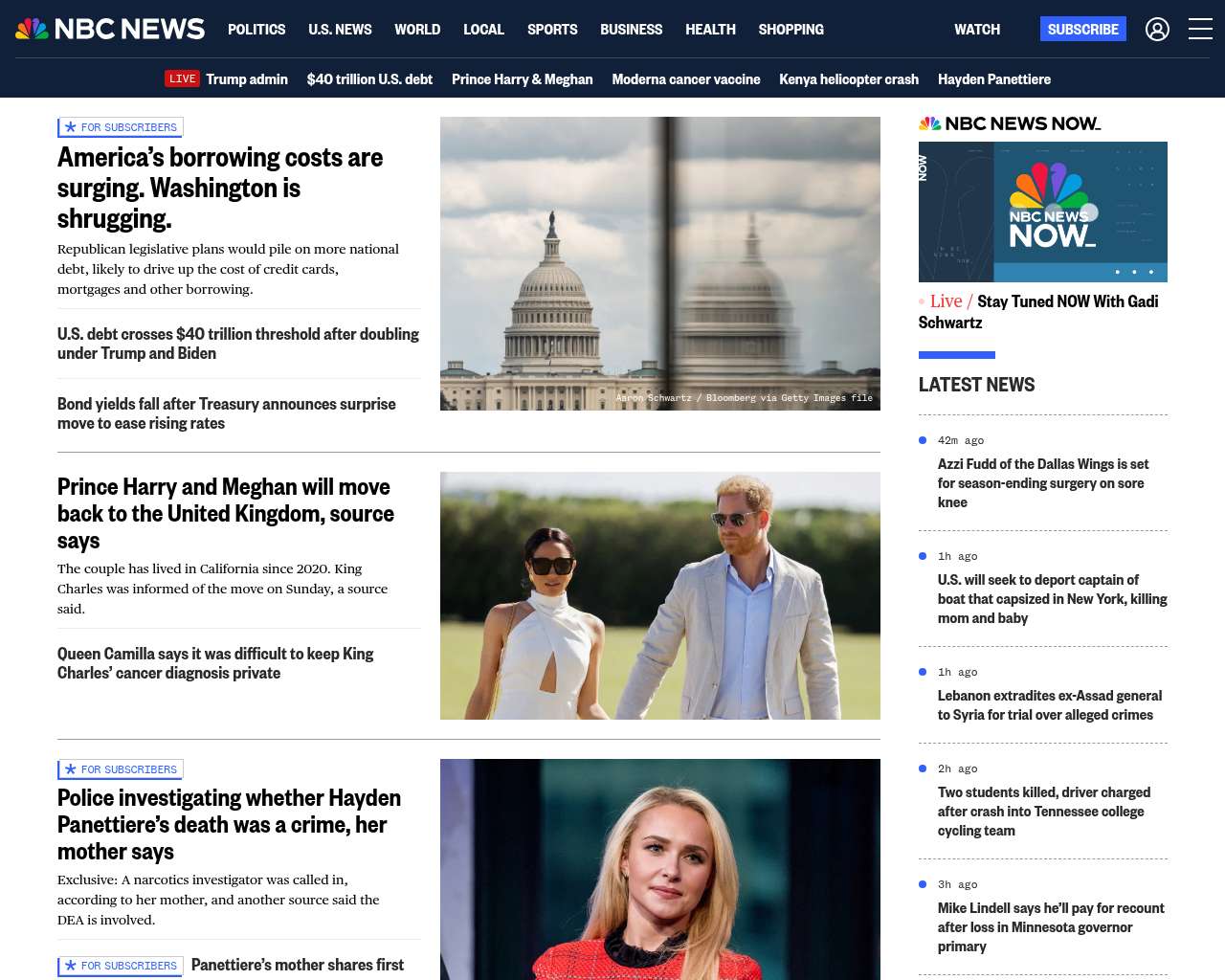Click the For Subscribers badge above borrowing costs headline
The width and height of the screenshot is (1225, 980).
tap(121, 127)
